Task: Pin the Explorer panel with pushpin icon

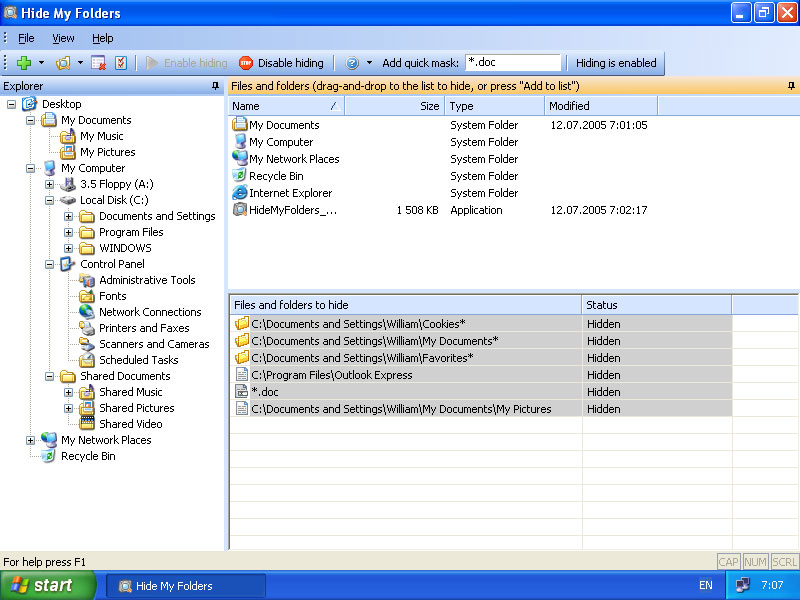Action: (215, 86)
